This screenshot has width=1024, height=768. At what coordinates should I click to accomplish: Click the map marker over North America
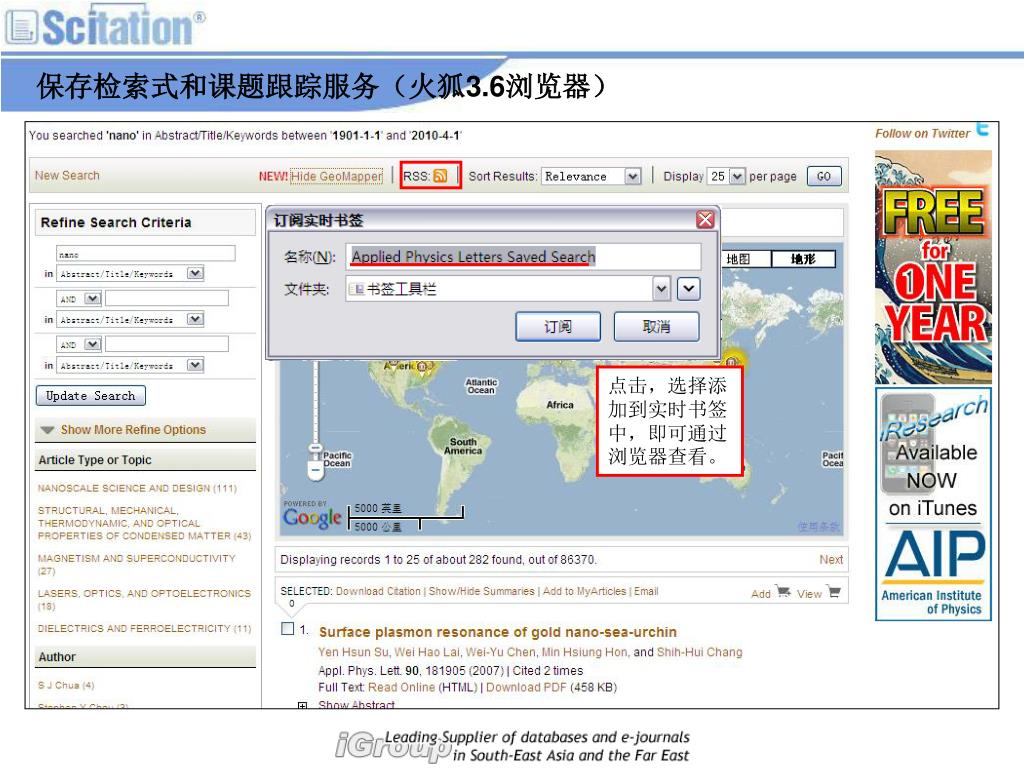(x=423, y=366)
